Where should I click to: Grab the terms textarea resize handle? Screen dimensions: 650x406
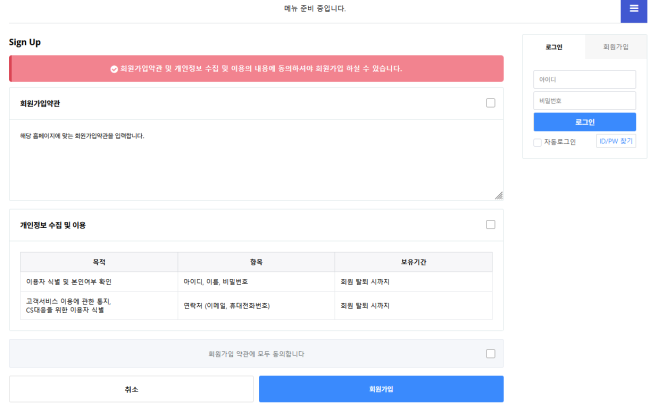499,195
